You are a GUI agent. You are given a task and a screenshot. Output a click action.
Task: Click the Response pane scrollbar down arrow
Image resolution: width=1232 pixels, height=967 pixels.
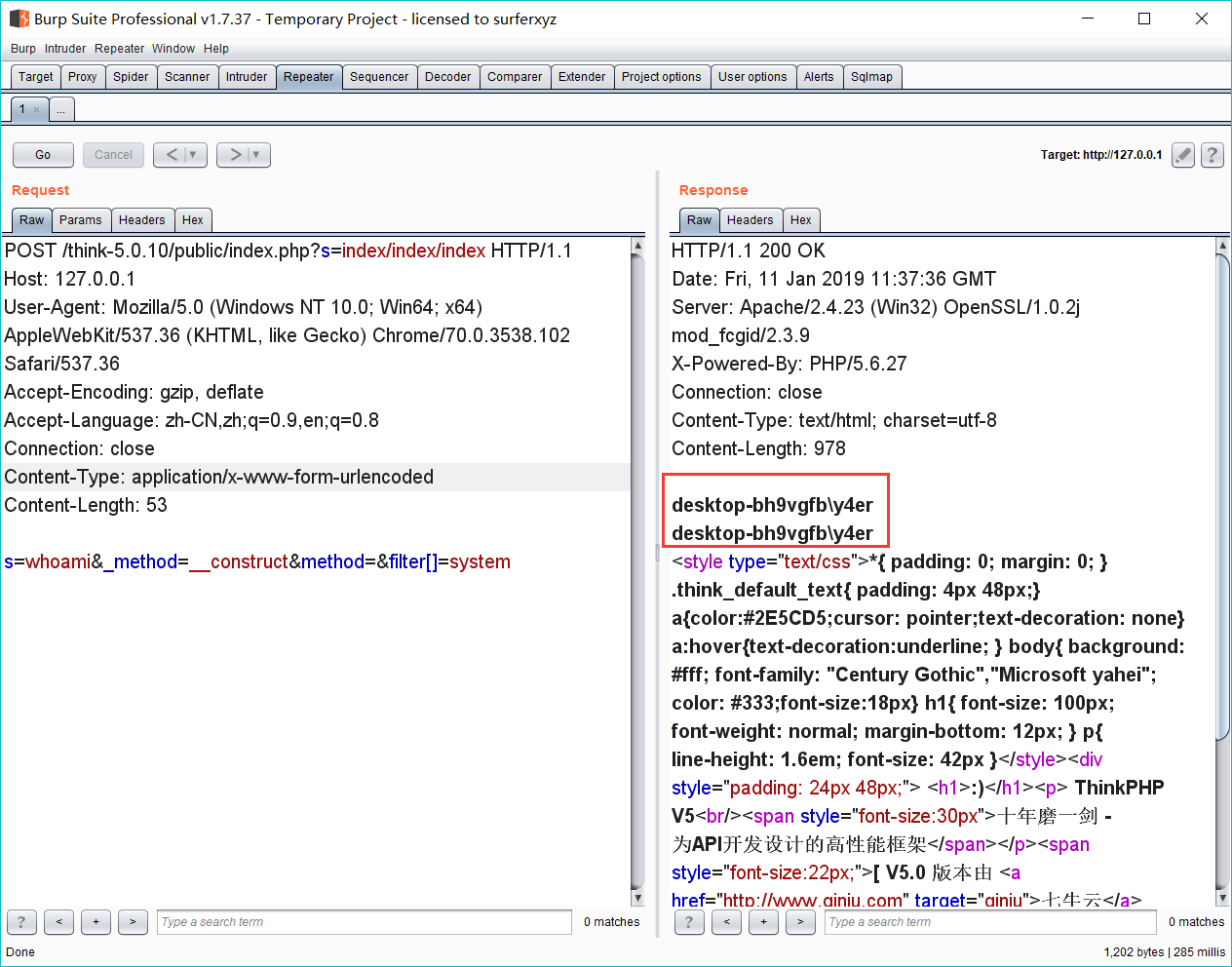(1222, 898)
